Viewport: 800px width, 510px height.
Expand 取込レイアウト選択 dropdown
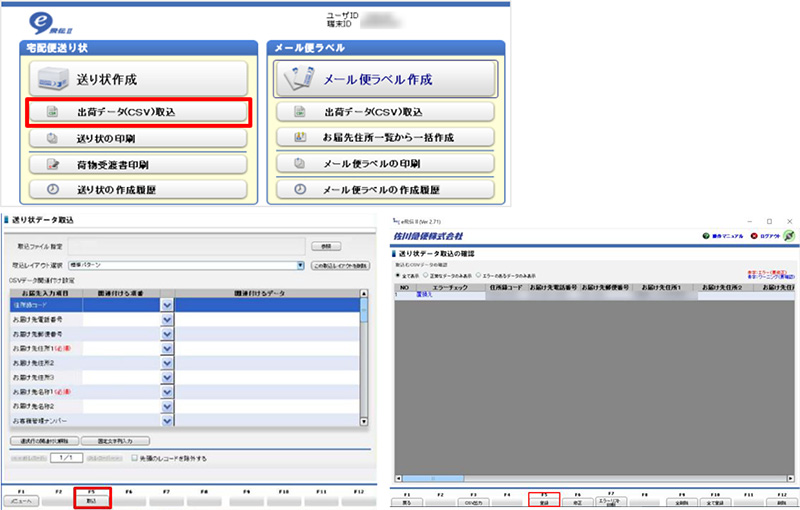[x=300, y=265]
